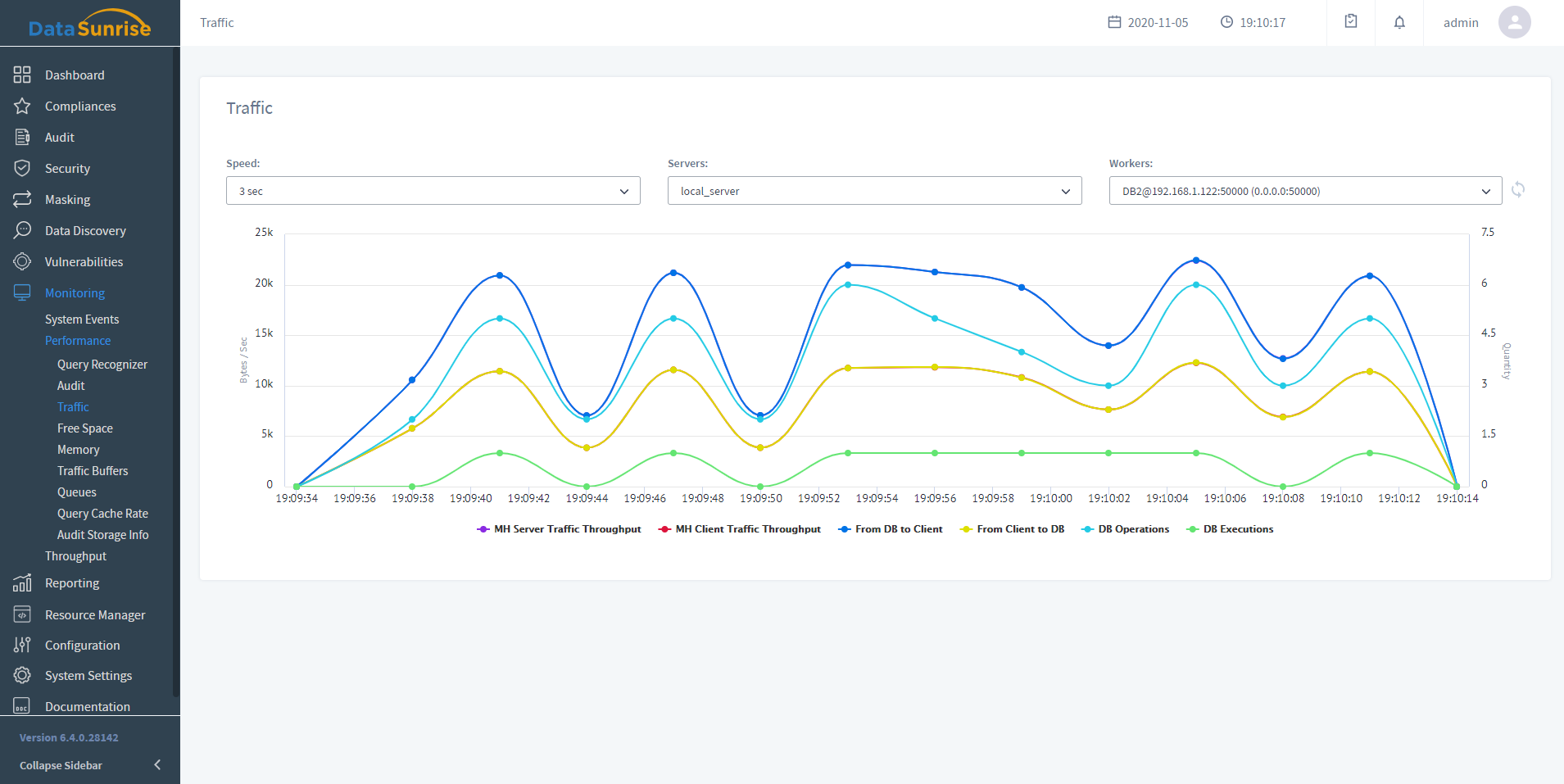
Task: Click the tasks clipboard icon in header
Action: [x=1351, y=22]
